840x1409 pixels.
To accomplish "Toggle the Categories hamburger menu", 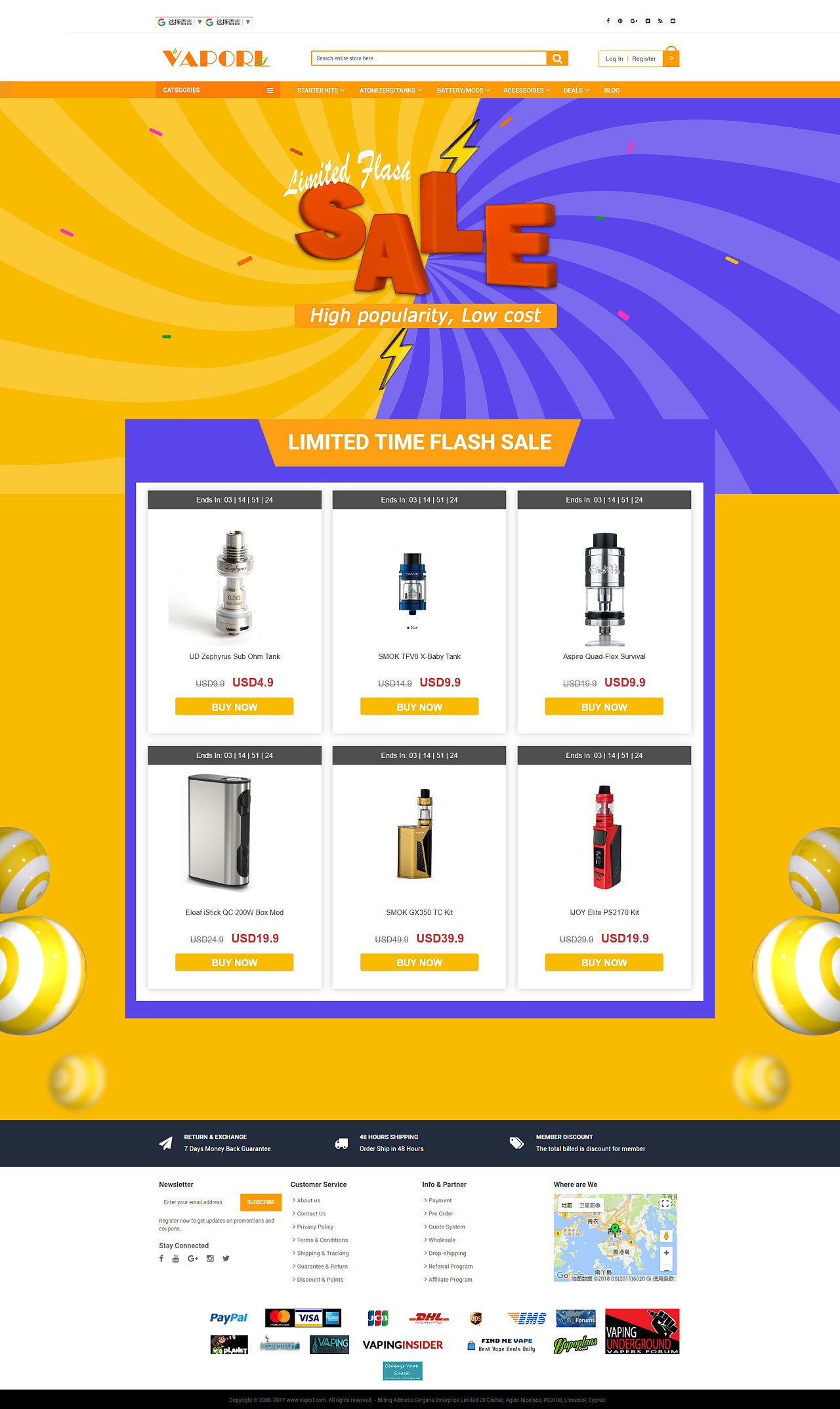I will coord(270,91).
